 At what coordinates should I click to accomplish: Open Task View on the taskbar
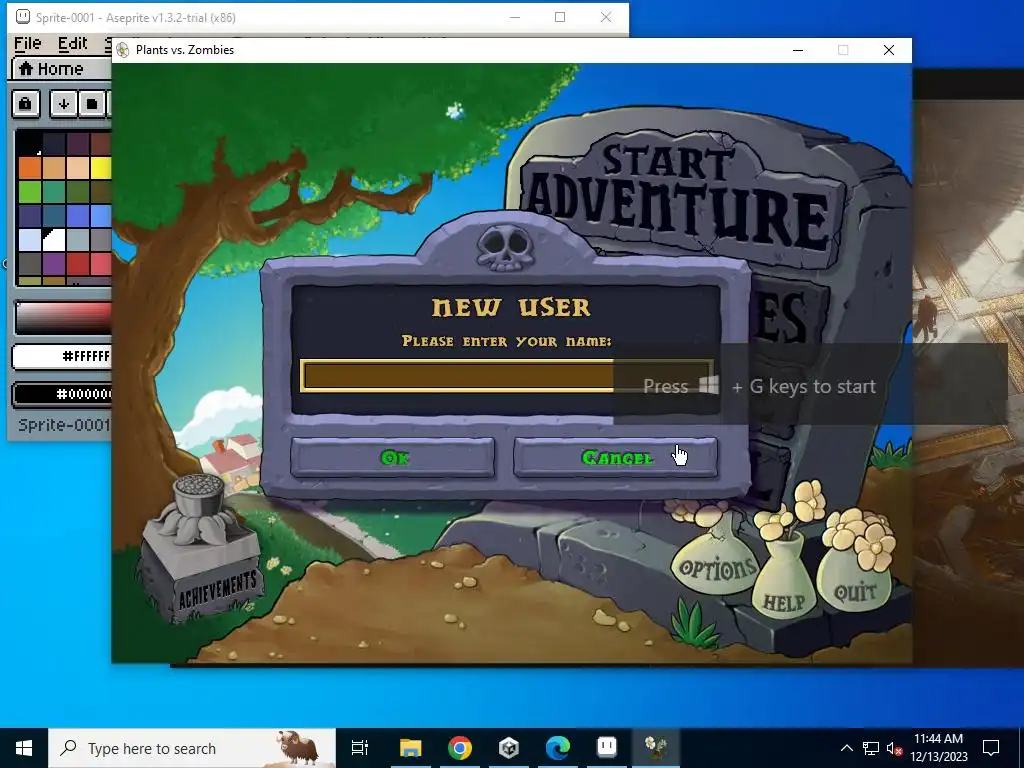[x=360, y=748]
